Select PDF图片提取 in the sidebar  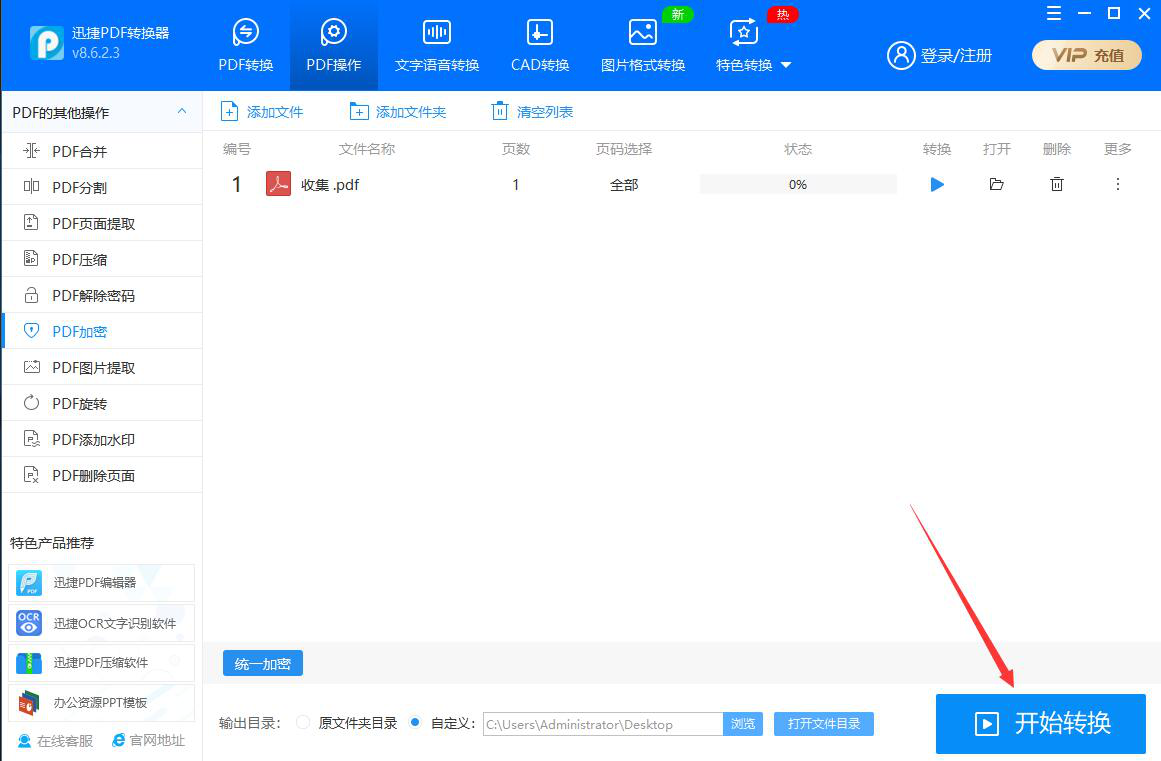[102, 367]
